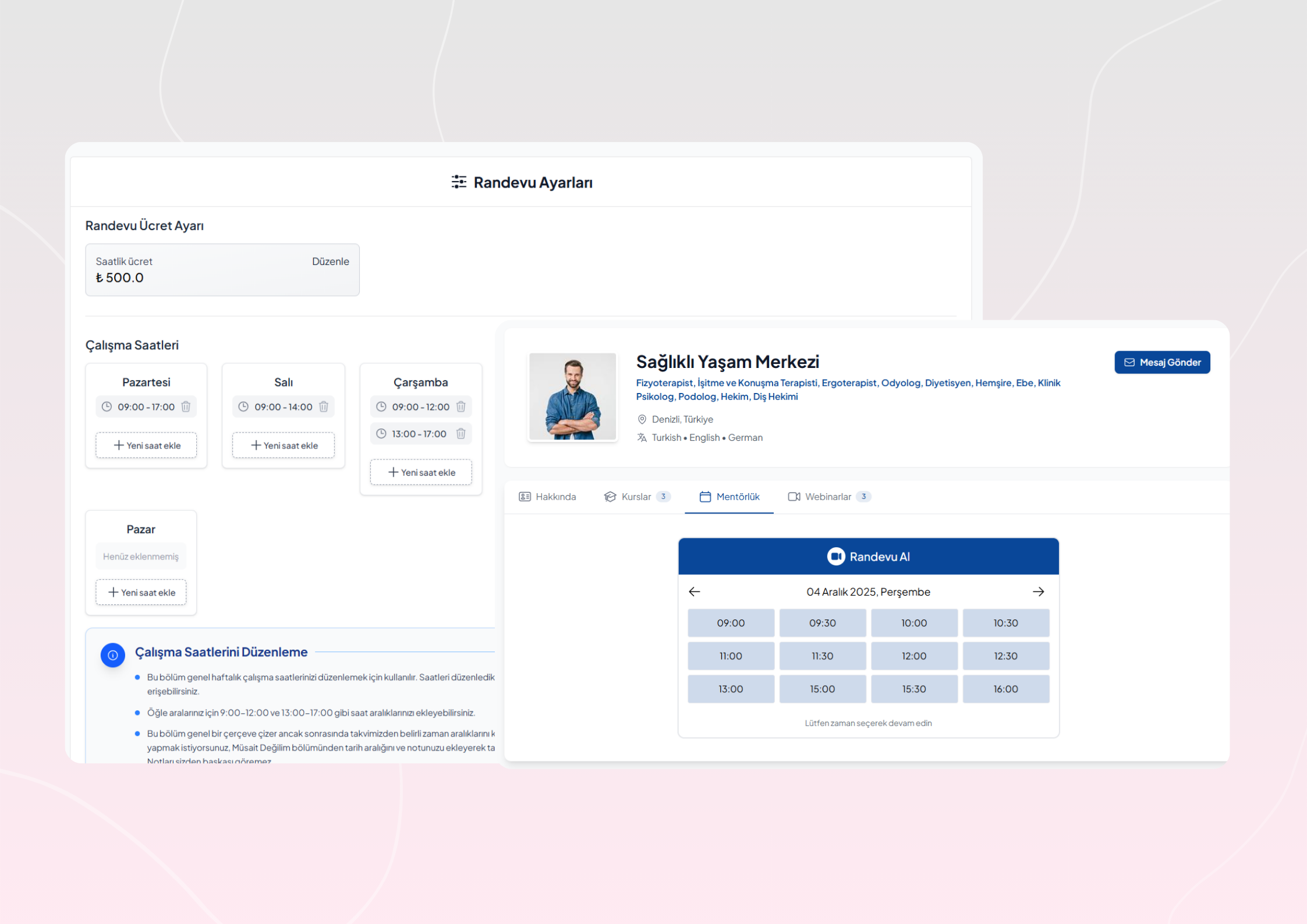Click the profile photo thumbnail

coord(572,396)
